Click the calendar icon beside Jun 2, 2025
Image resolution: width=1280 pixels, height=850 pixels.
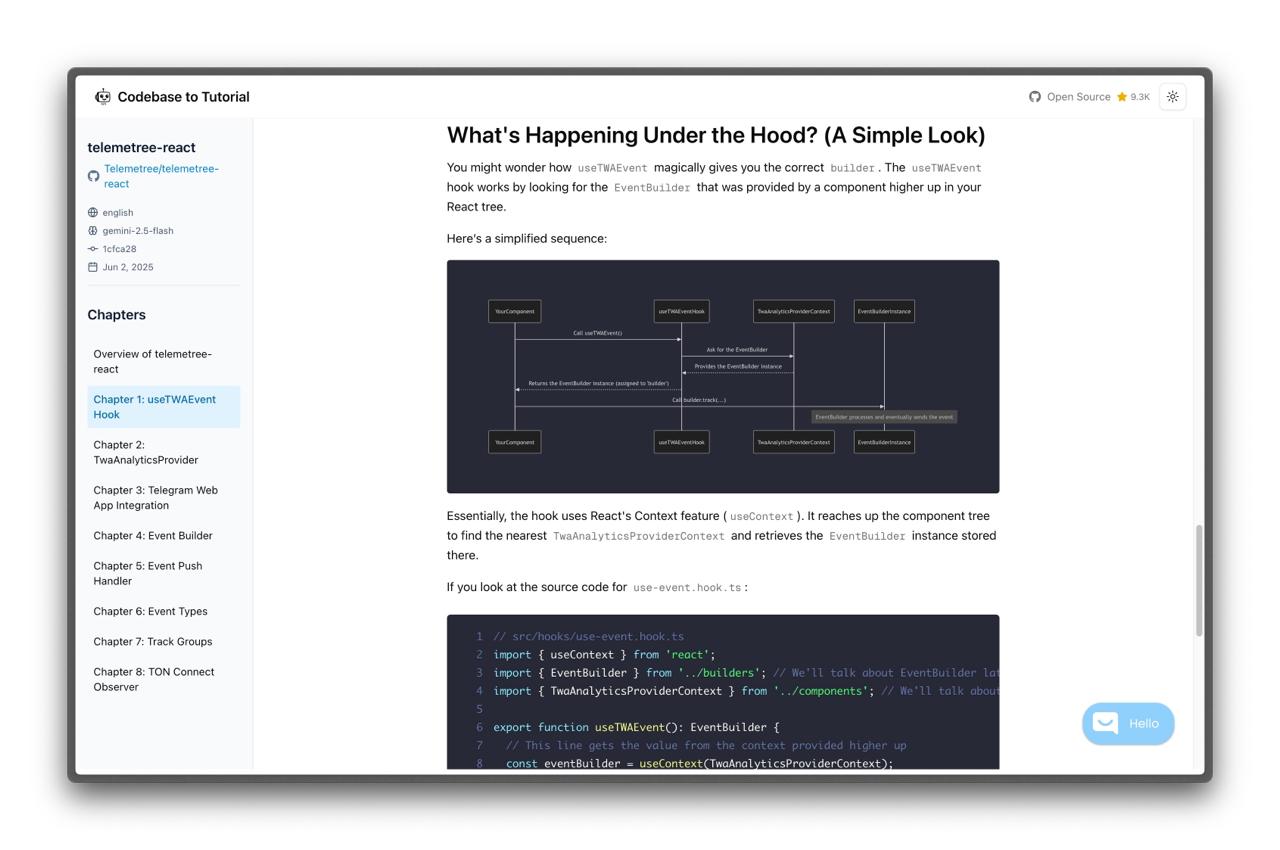(93, 267)
